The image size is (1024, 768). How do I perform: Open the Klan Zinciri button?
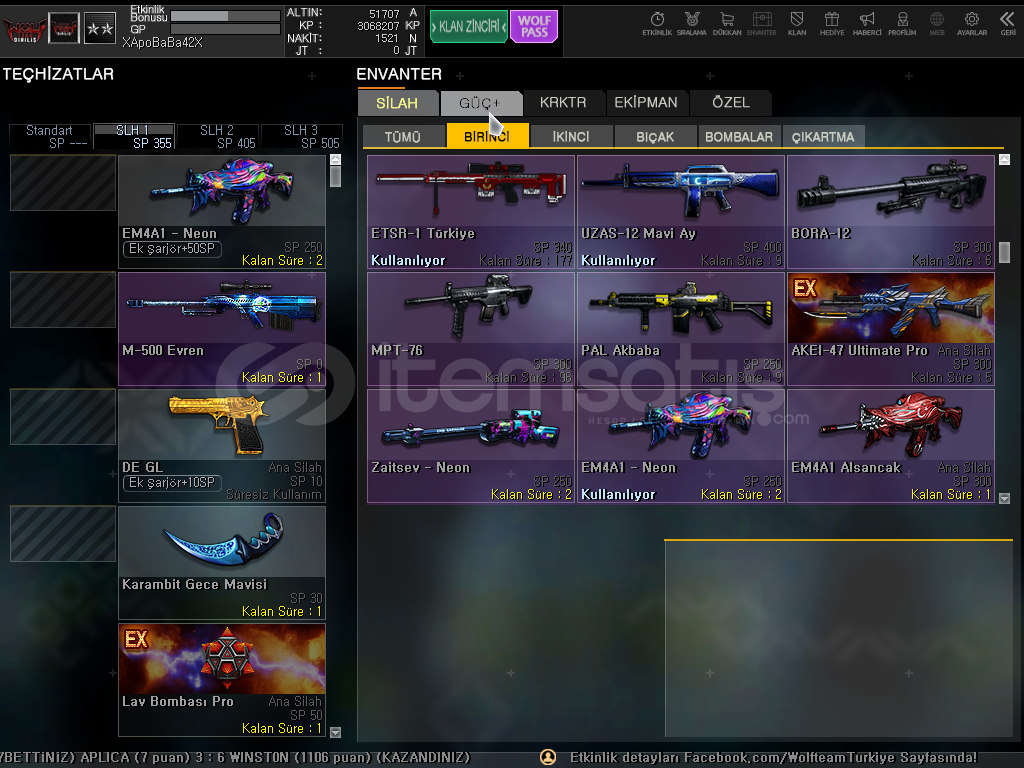468,27
